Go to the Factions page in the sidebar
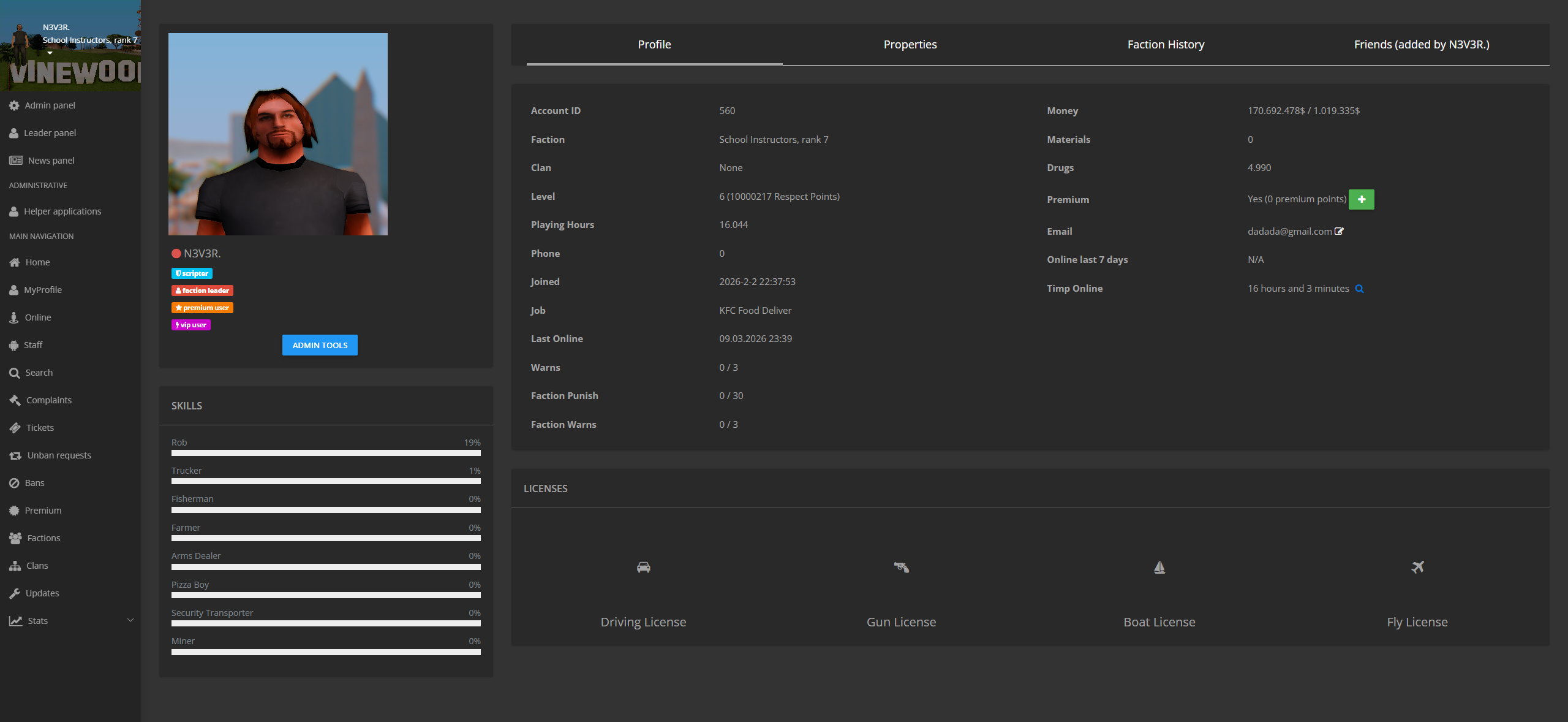The width and height of the screenshot is (1568, 722). tap(43, 538)
